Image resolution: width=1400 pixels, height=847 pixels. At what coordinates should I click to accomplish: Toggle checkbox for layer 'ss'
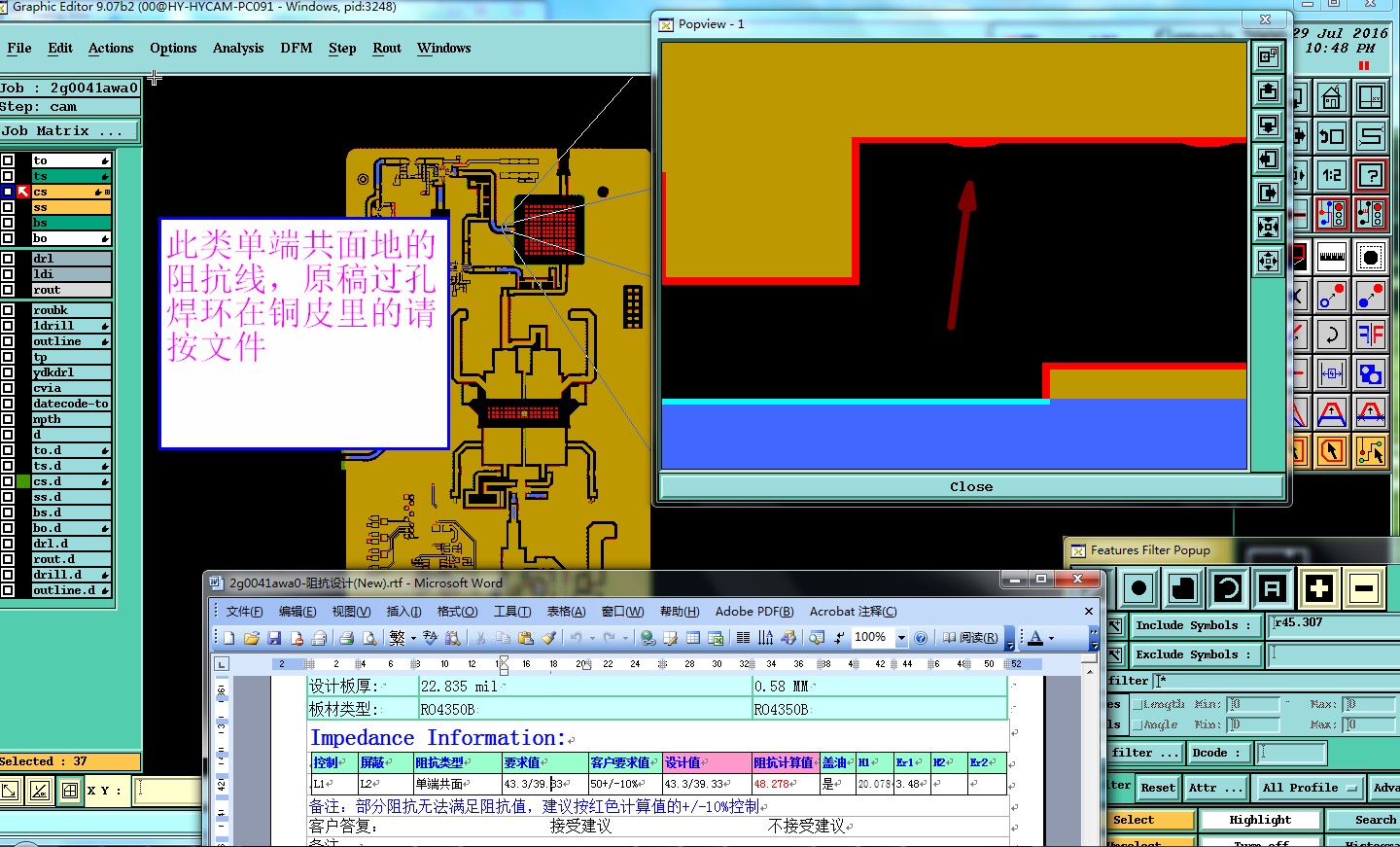coord(8,207)
